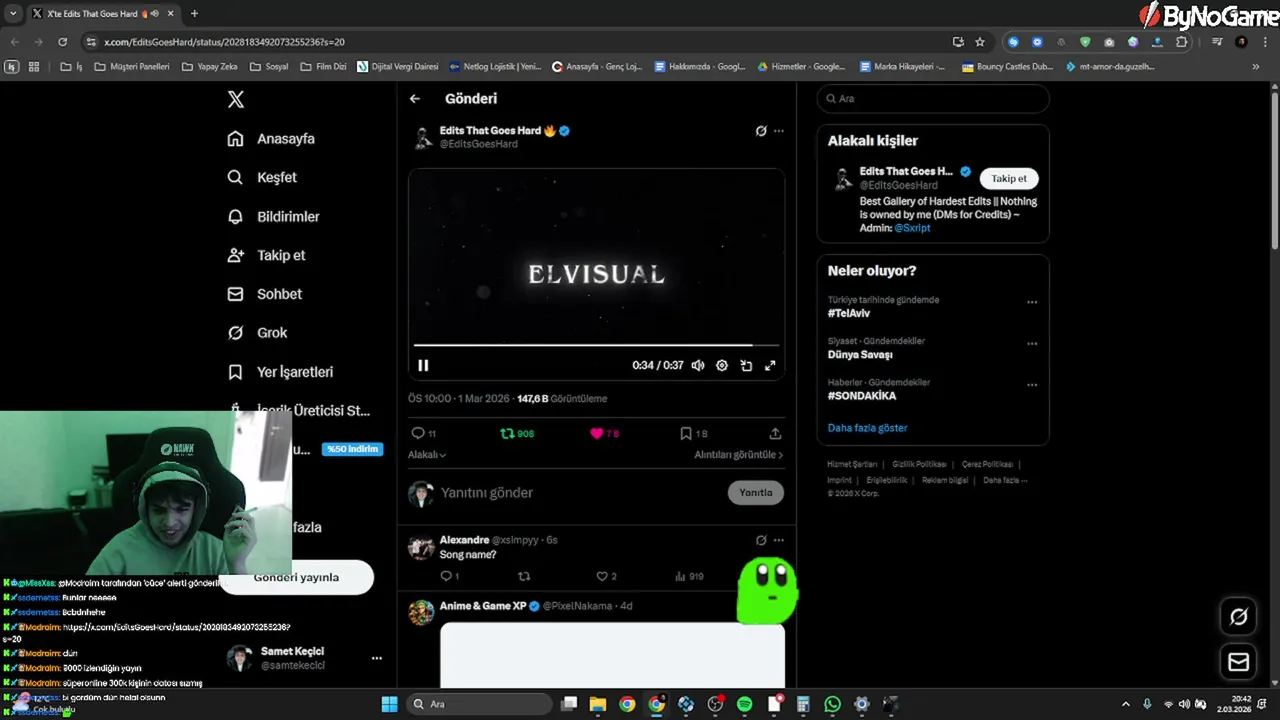This screenshot has width=1280, height=720.
Task: Open Dünya Savaşı trend
Action: click(860, 355)
